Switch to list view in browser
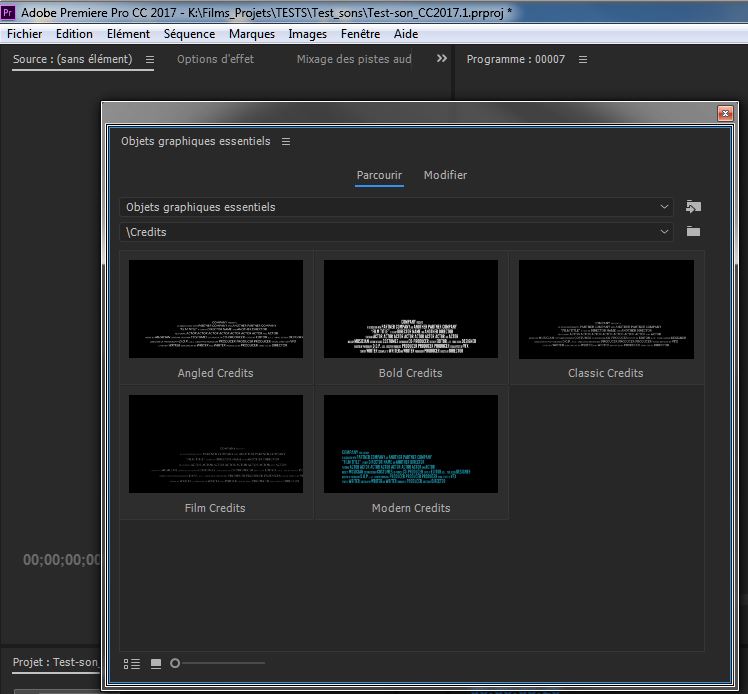This screenshot has height=694, width=748. [x=132, y=663]
